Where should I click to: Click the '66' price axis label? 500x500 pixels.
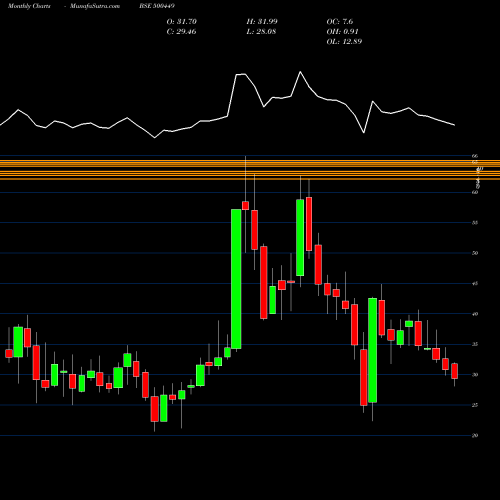475,156
